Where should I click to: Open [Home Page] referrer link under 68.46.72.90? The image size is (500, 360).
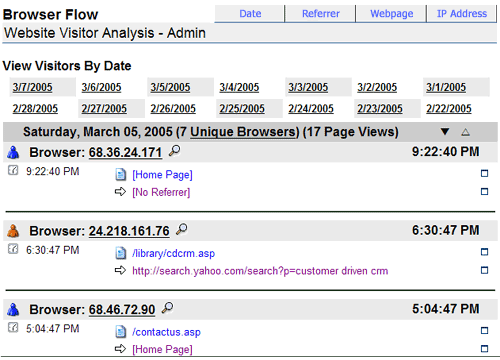pos(162,349)
